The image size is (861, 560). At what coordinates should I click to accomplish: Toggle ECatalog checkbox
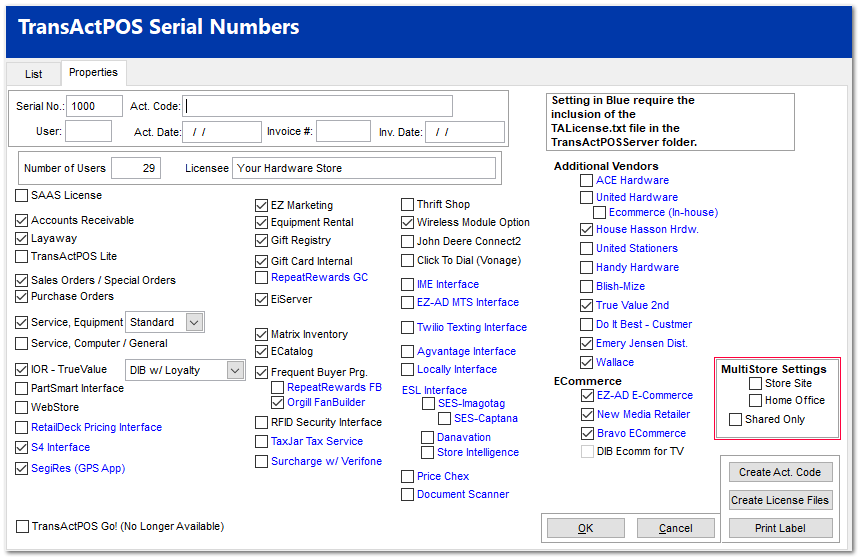pyautogui.click(x=261, y=351)
